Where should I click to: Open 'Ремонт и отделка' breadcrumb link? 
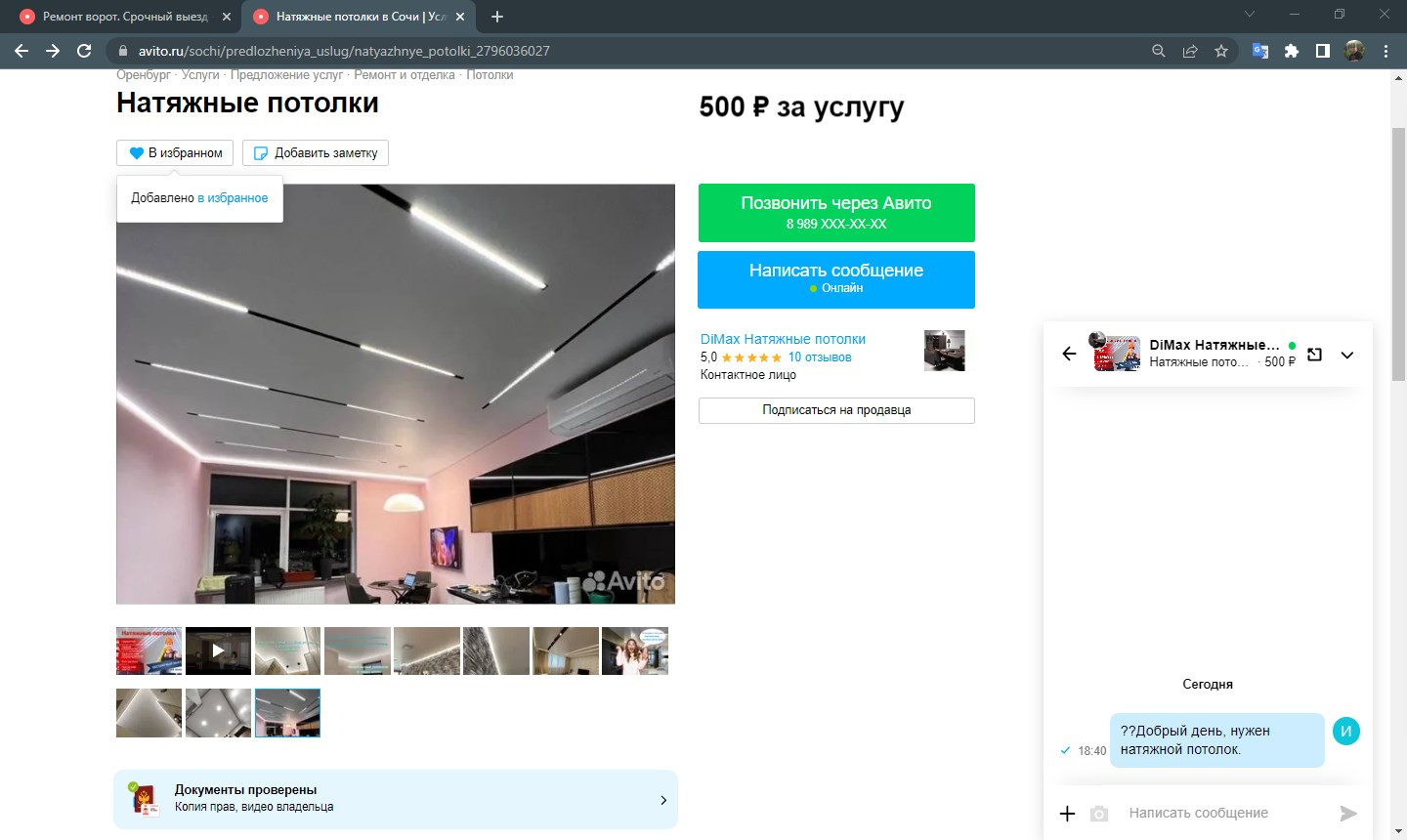(405, 75)
